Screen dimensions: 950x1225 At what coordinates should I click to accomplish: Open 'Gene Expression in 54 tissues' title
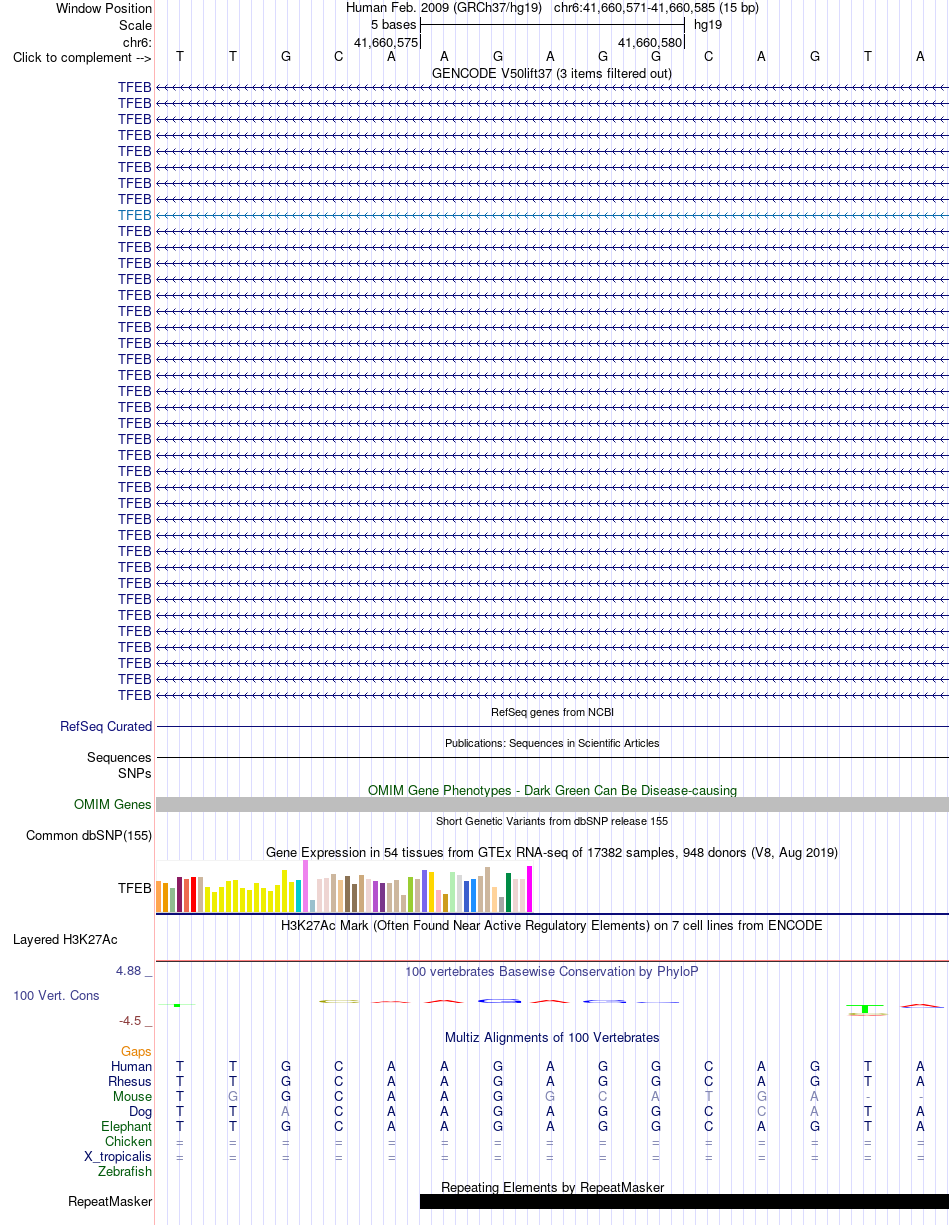[x=552, y=852]
